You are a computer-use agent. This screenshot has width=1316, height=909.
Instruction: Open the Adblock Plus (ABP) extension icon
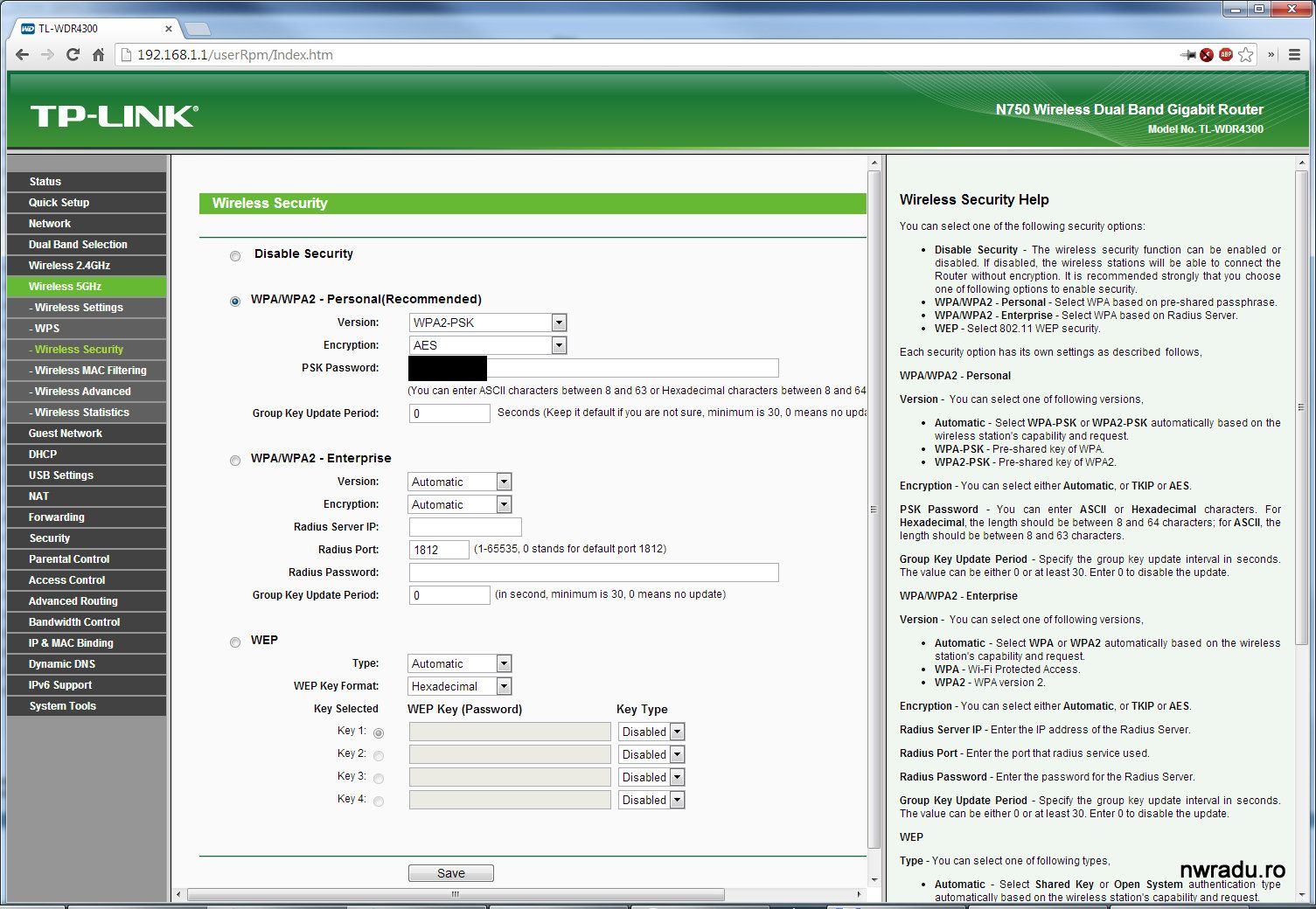click(1226, 55)
